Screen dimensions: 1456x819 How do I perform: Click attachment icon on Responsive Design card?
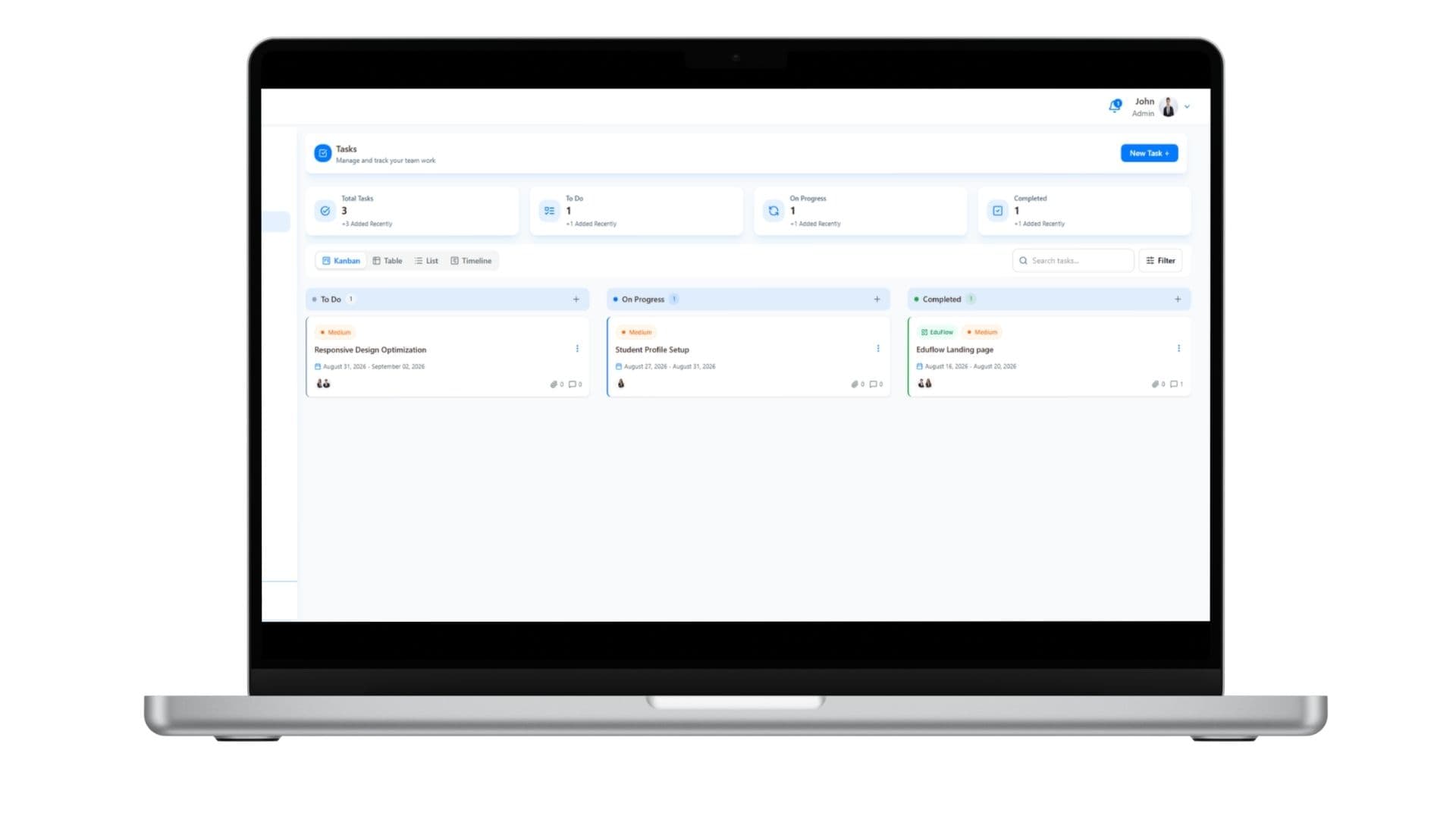point(554,384)
